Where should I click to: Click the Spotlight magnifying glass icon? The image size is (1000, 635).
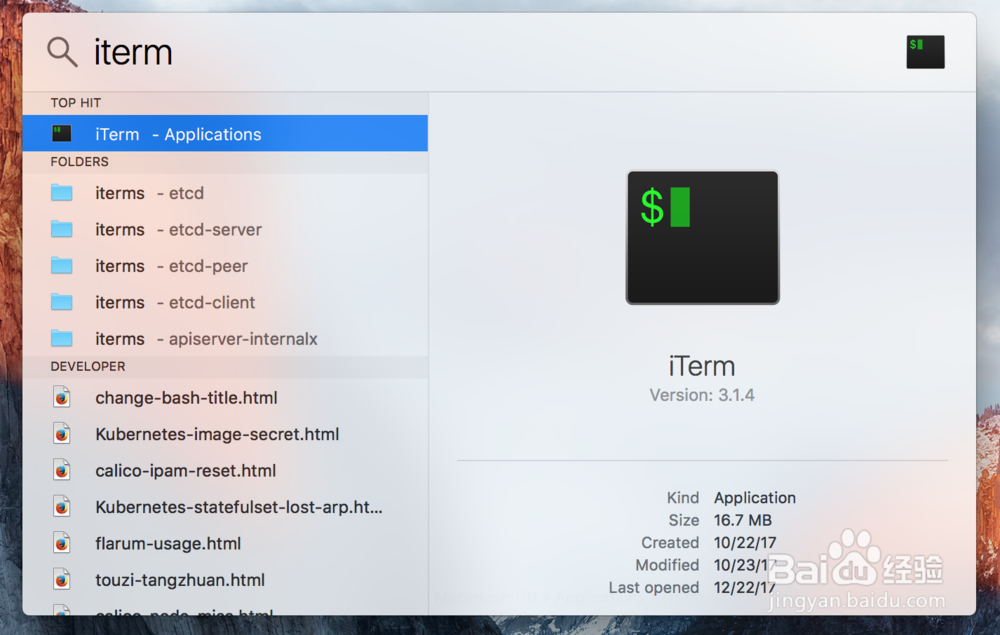(62, 52)
